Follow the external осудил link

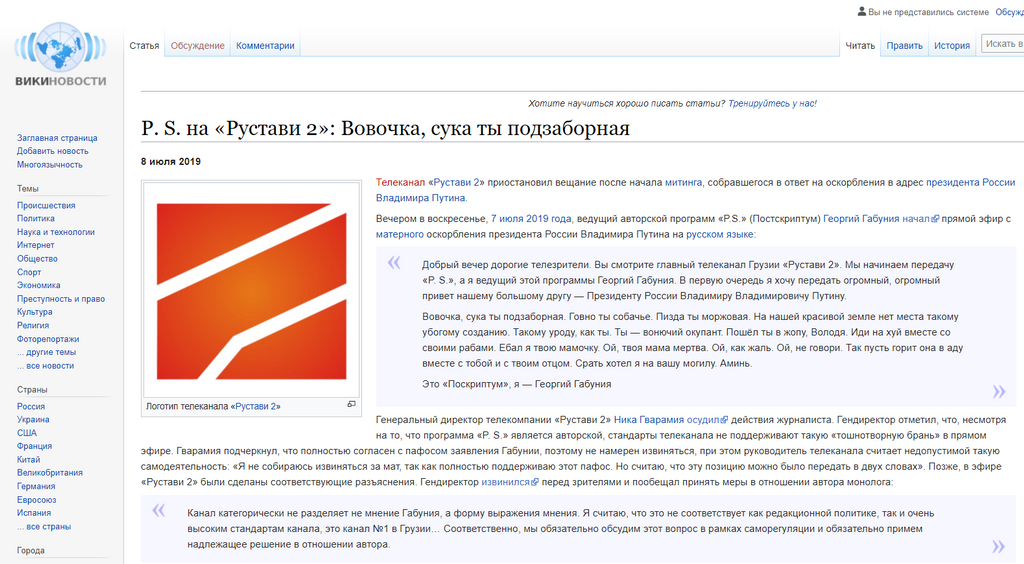pyautogui.click(x=707, y=420)
